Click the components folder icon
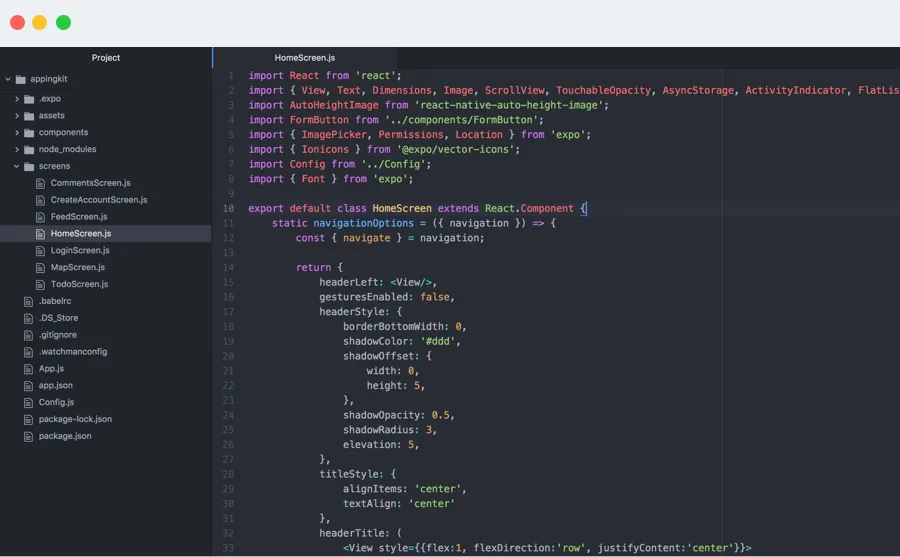Image resolution: width=900 pixels, height=557 pixels. 29,133
